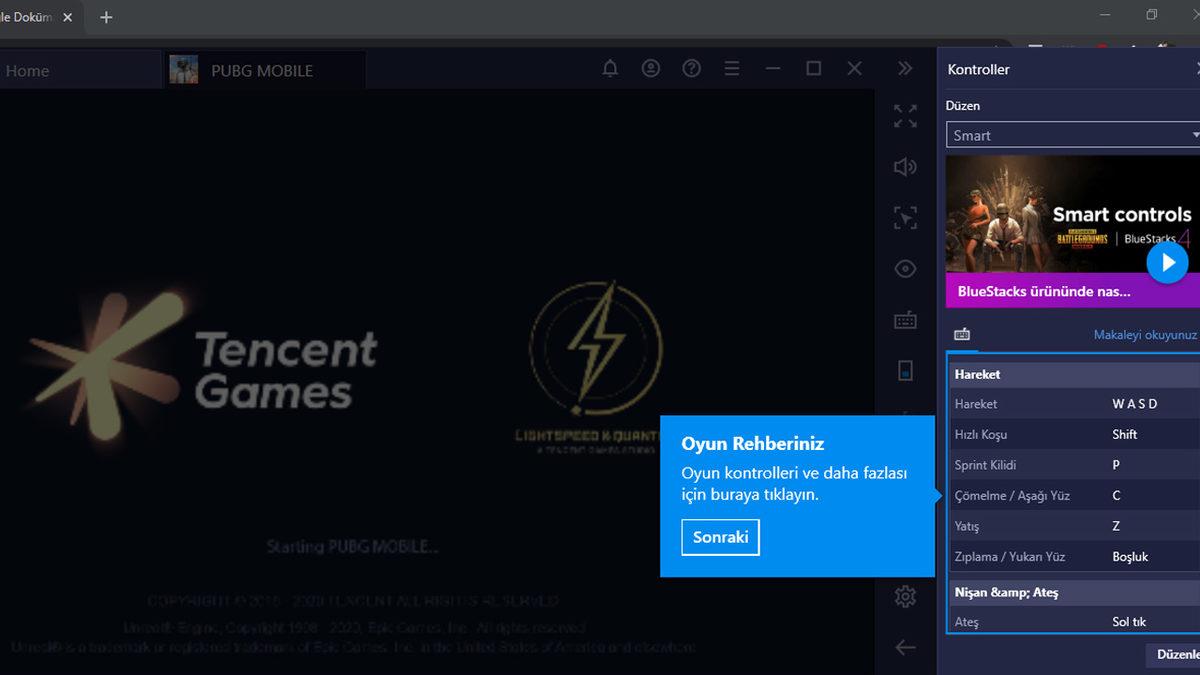1200x675 pixels.
Task: Open BlueStacks notifications from the bell icon
Action: 610,68
